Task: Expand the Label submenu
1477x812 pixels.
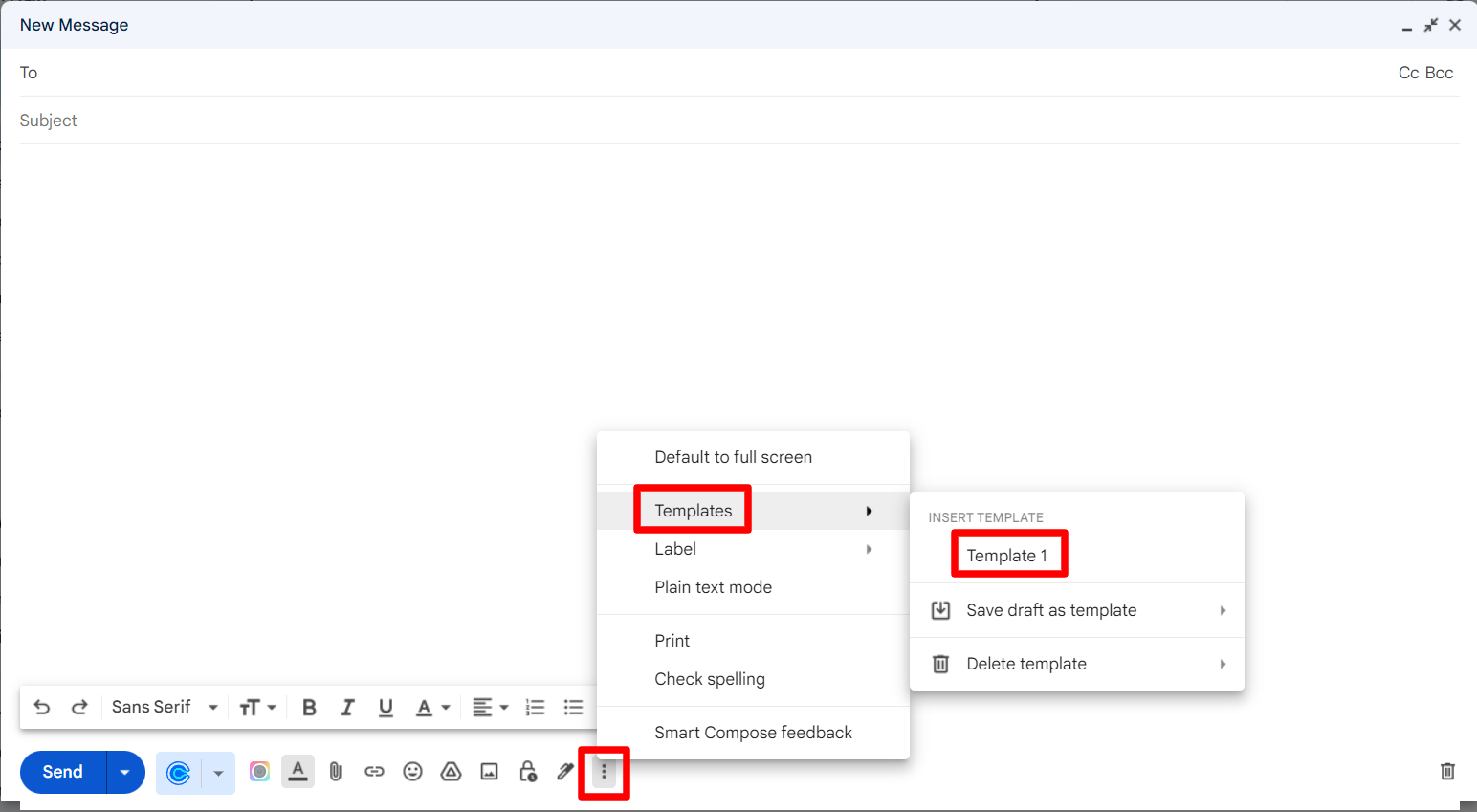Action: click(x=753, y=549)
